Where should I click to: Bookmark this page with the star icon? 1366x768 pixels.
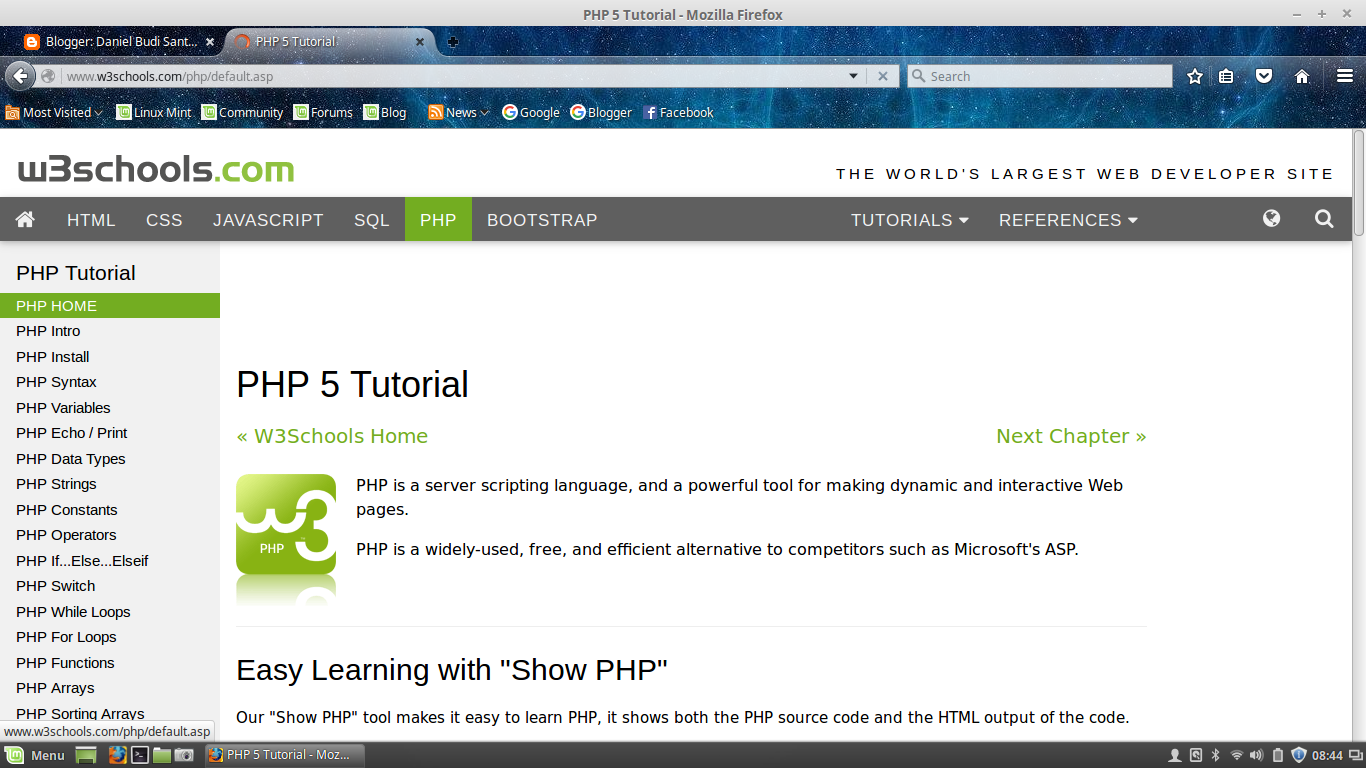point(1194,75)
